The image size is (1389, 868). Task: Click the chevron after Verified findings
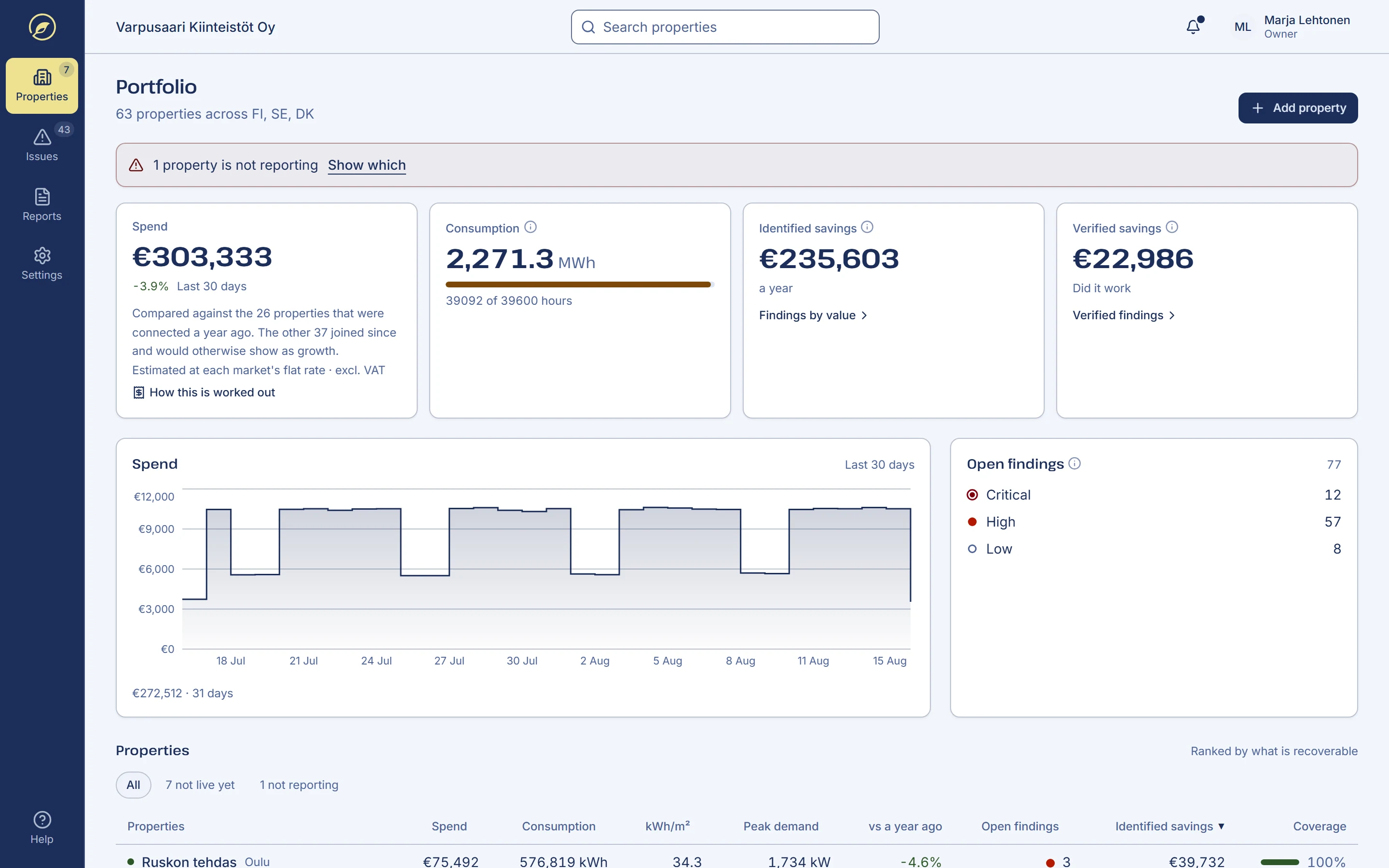click(1172, 315)
